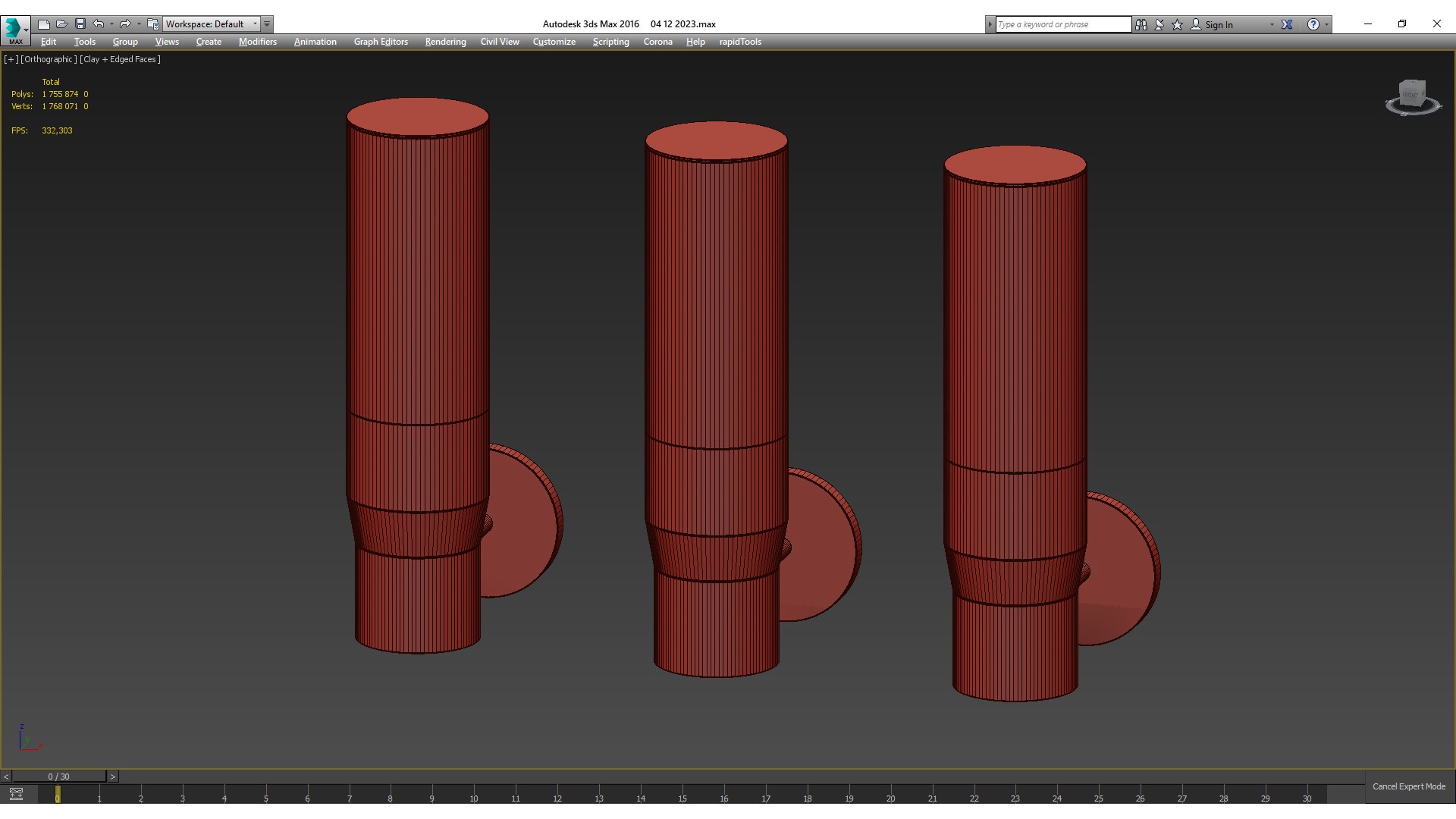Open the Subscription Center satellite icon
This screenshot has width=1456, height=819.
tap(1159, 24)
